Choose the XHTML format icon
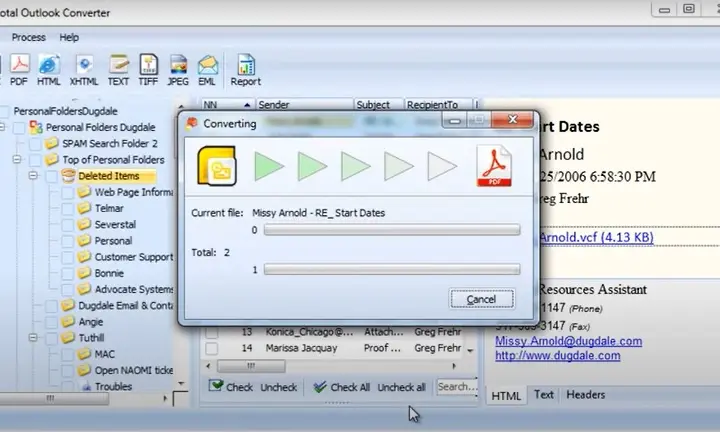Image resolution: width=720 pixels, height=432 pixels. pos(83,68)
